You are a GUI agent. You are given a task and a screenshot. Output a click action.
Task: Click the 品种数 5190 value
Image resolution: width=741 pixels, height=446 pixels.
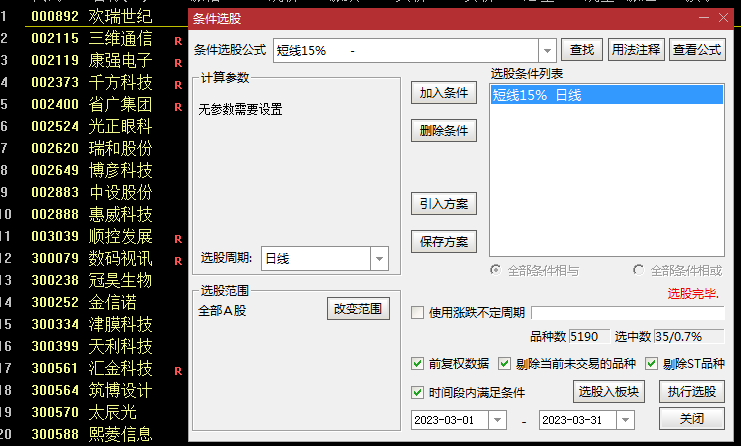(x=589, y=336)
